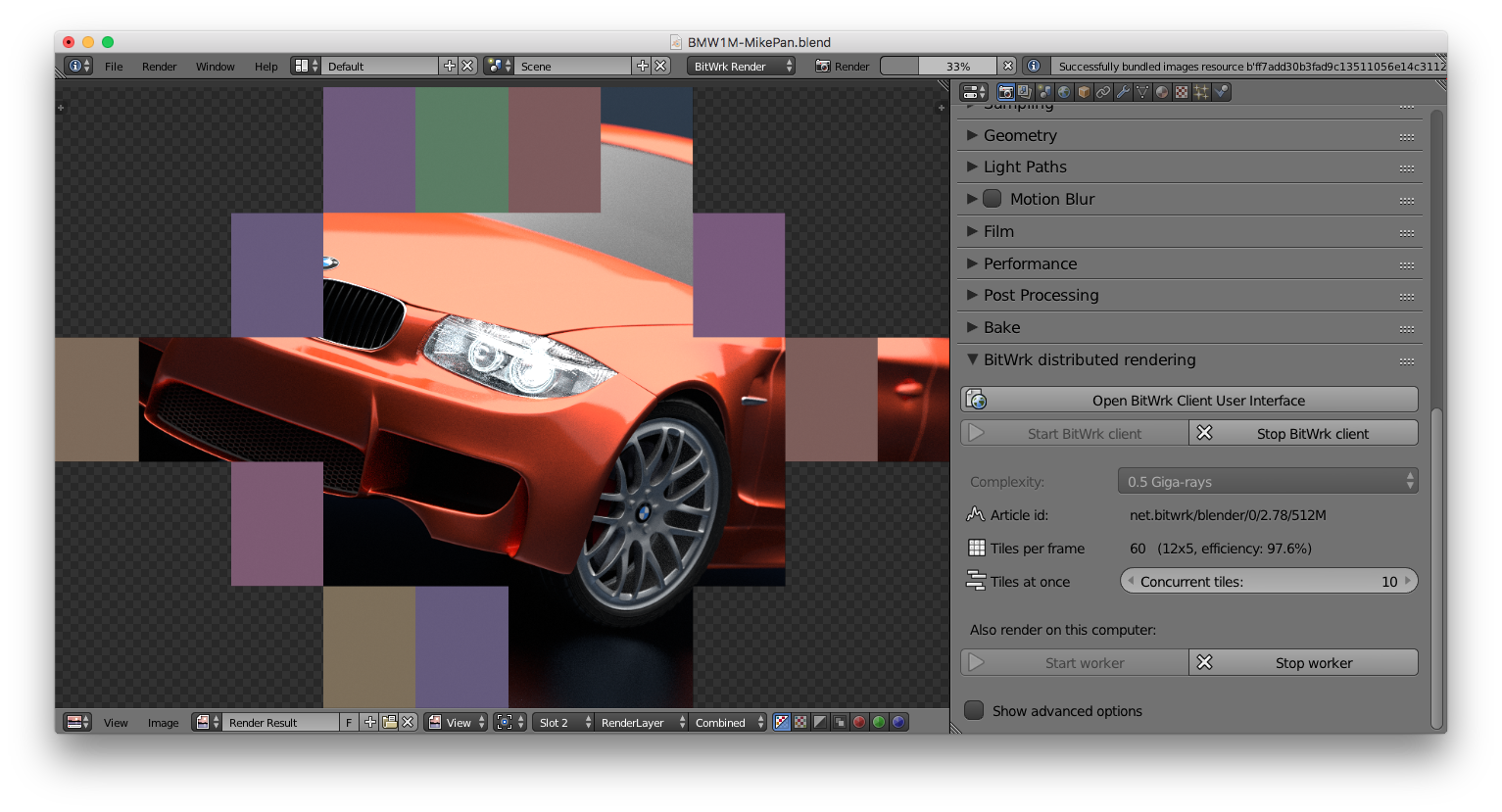Delete the current Scene
Screen dimensions: 1502x812
point(660,66)
